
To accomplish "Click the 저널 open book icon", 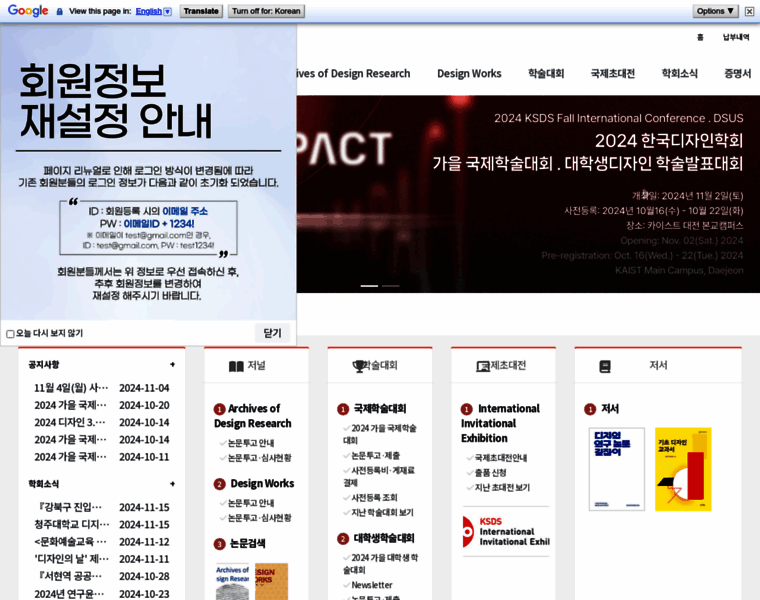I will coord(236,366).
